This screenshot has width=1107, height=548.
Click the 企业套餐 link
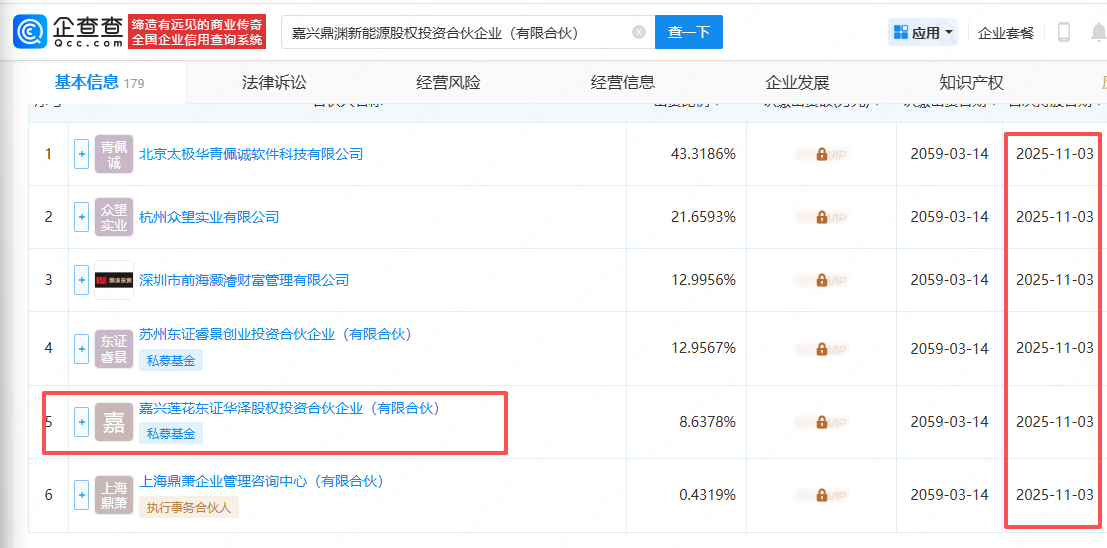(1005, 32)
